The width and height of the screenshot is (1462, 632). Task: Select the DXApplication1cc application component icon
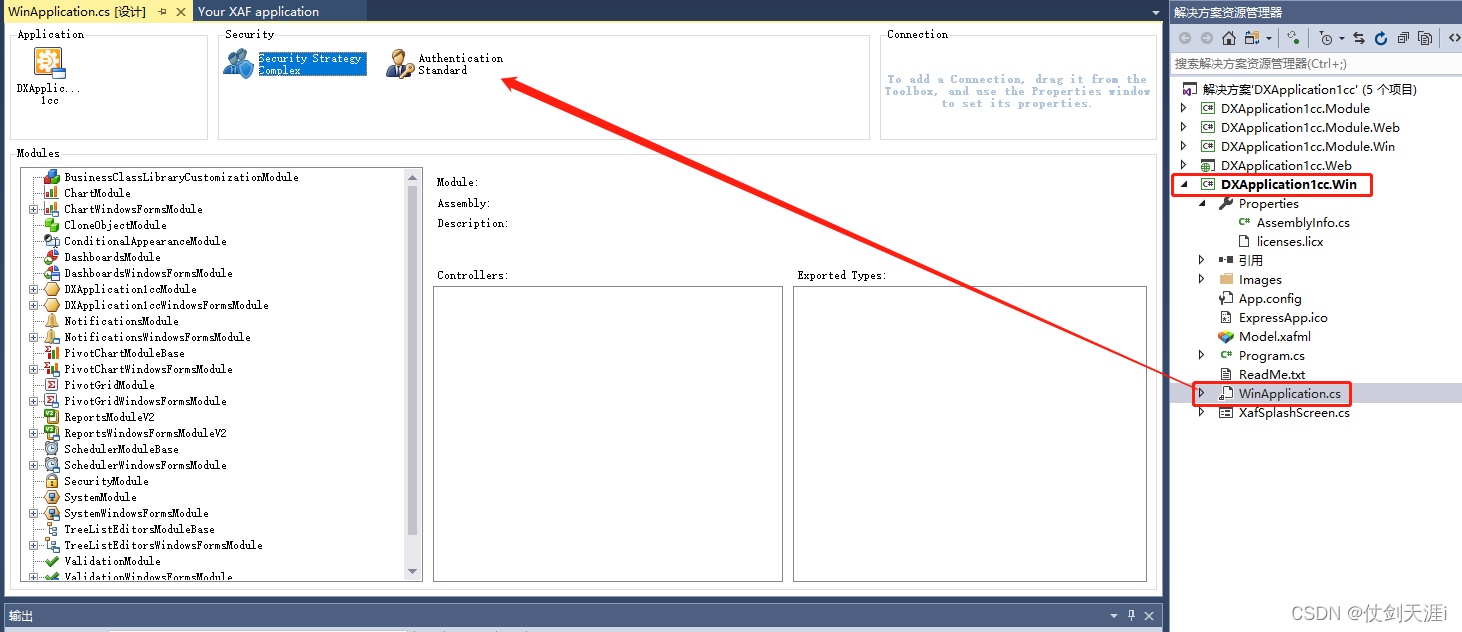coord(49,63)
